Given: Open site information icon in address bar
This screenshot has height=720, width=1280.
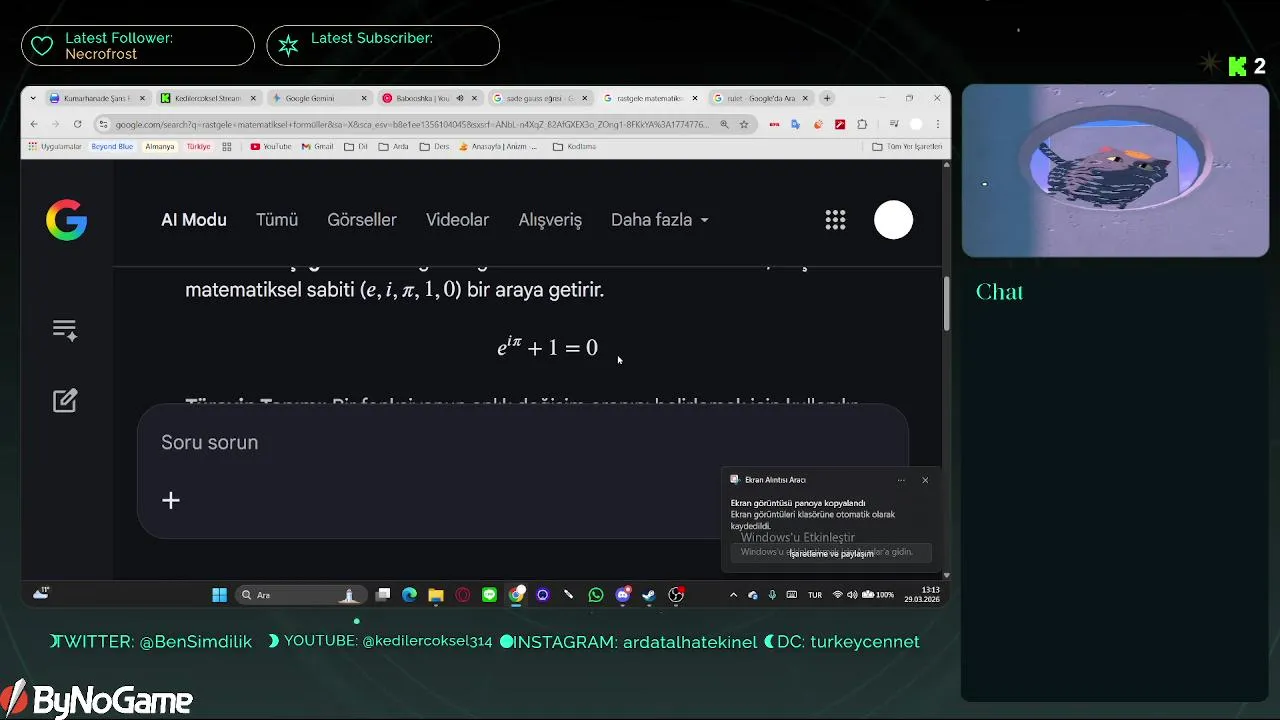Looking at the screenshot, I should (x=103, y=124).
